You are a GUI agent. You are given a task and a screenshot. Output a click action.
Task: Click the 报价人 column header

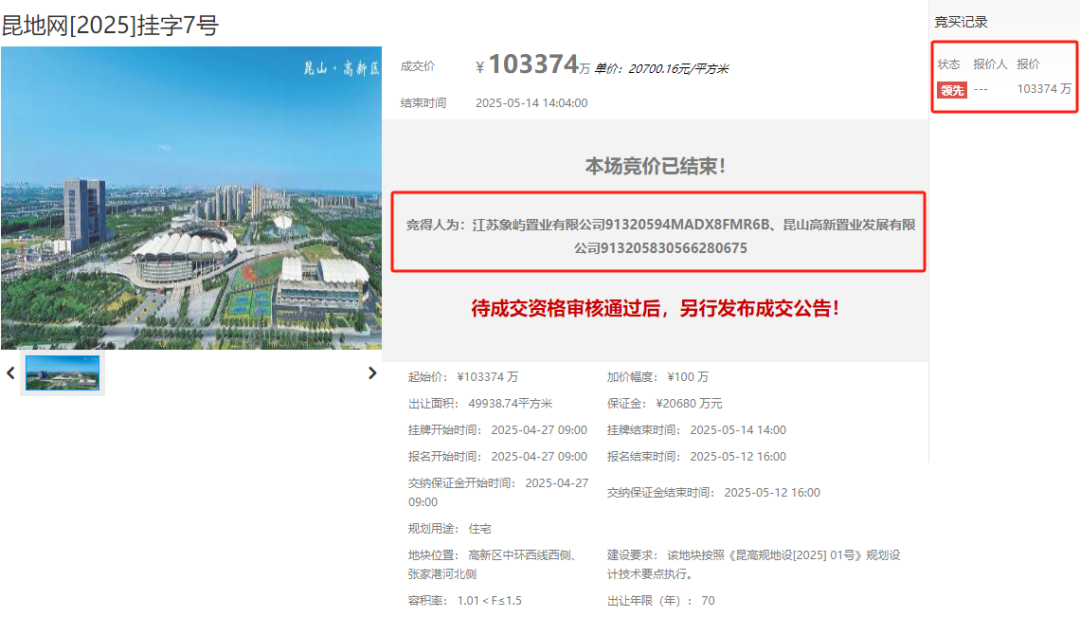(990, 64)
